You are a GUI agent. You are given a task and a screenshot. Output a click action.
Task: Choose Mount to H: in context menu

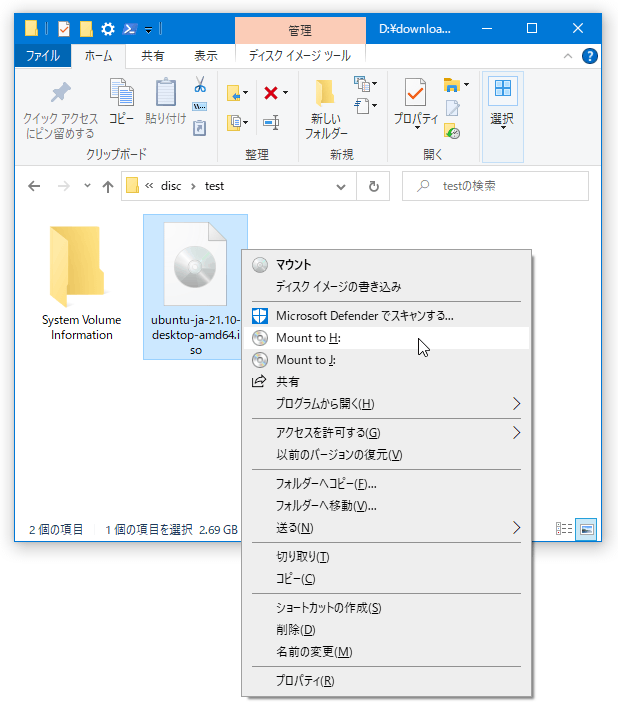pyautogui.click(x=386, y=338)
